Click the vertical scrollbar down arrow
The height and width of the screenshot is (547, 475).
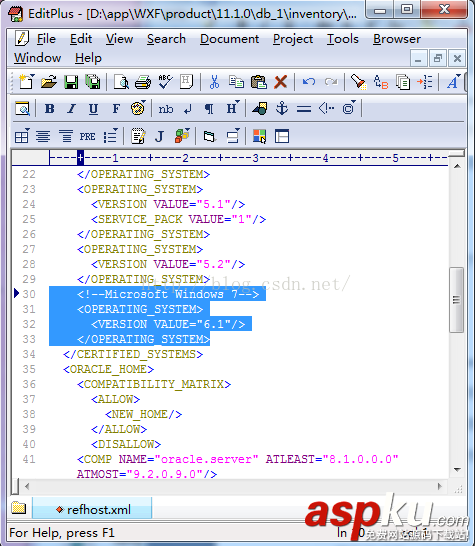pyautogui.click(x=457, y=470)
